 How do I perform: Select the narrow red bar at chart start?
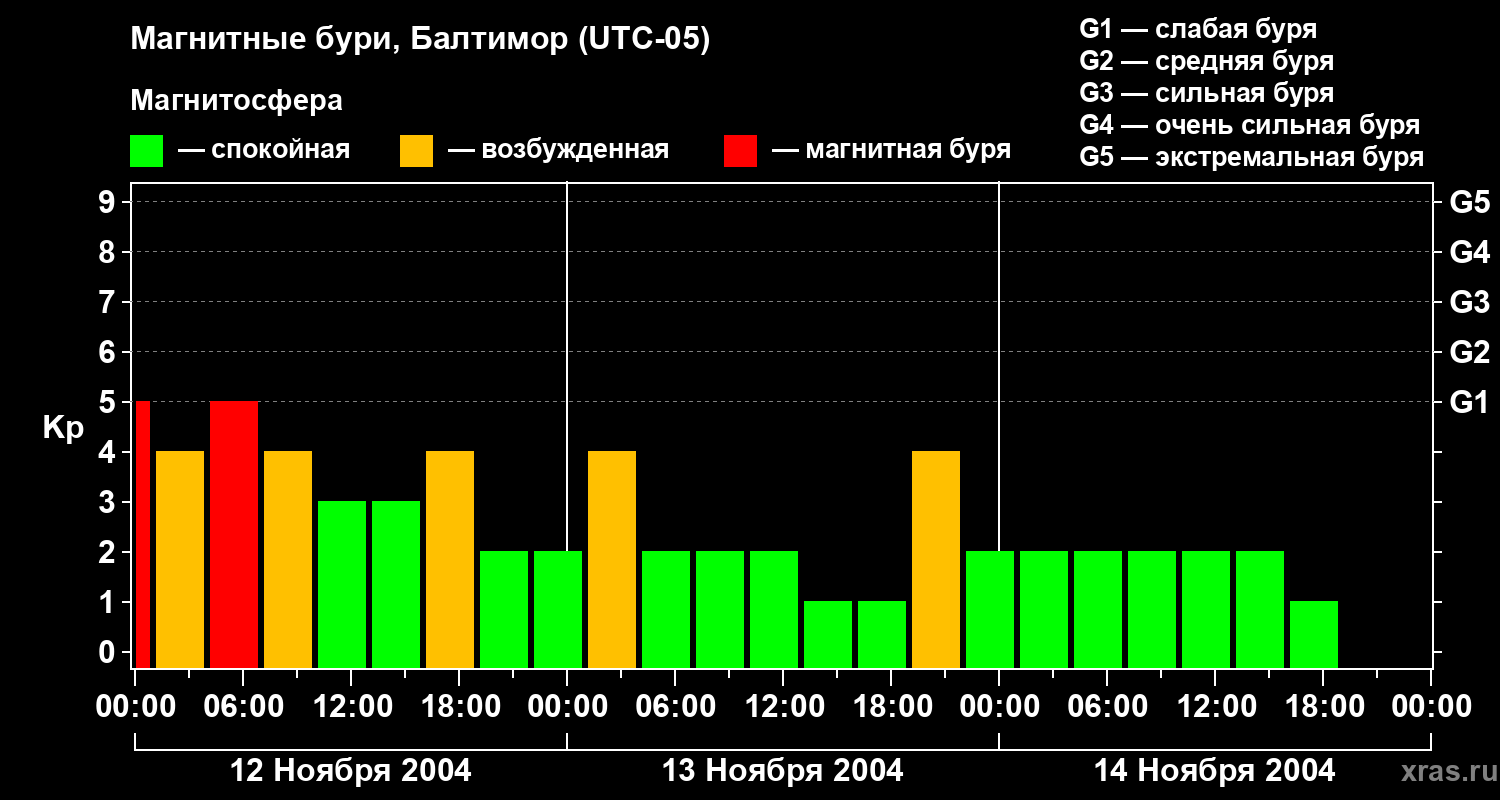tap(142, 534)
